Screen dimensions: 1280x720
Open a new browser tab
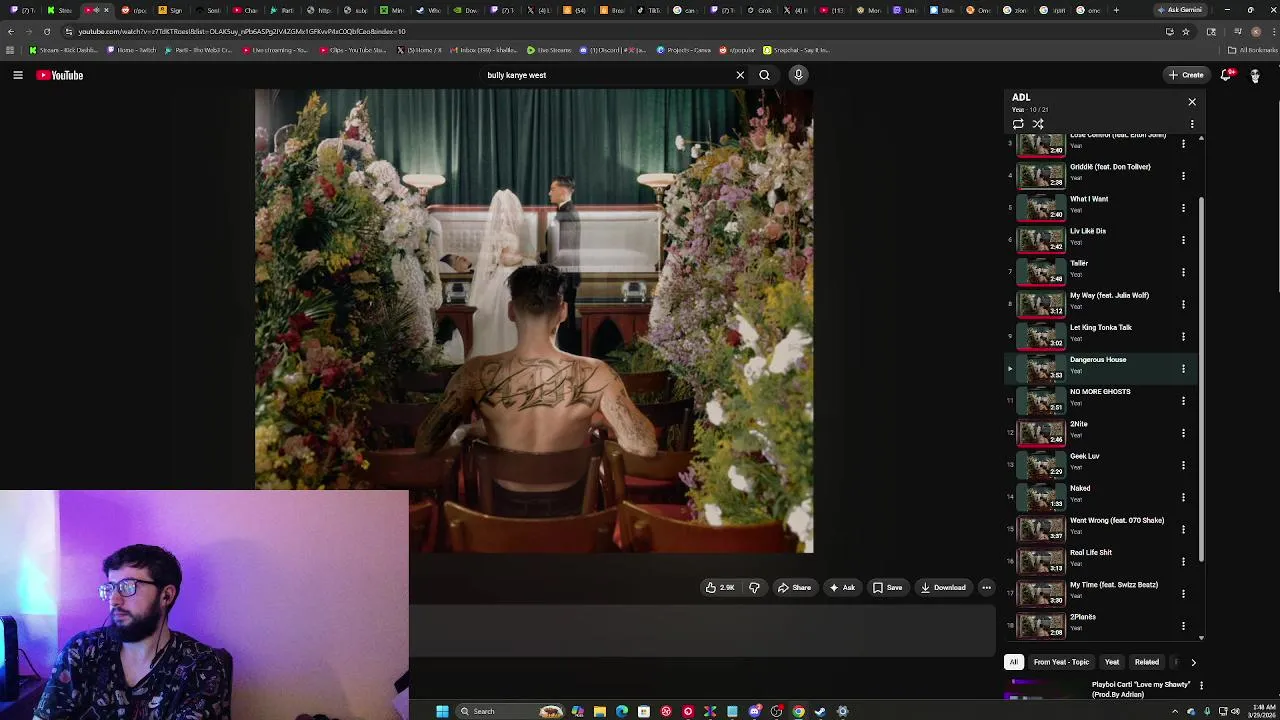click(x=1116, y=10)
